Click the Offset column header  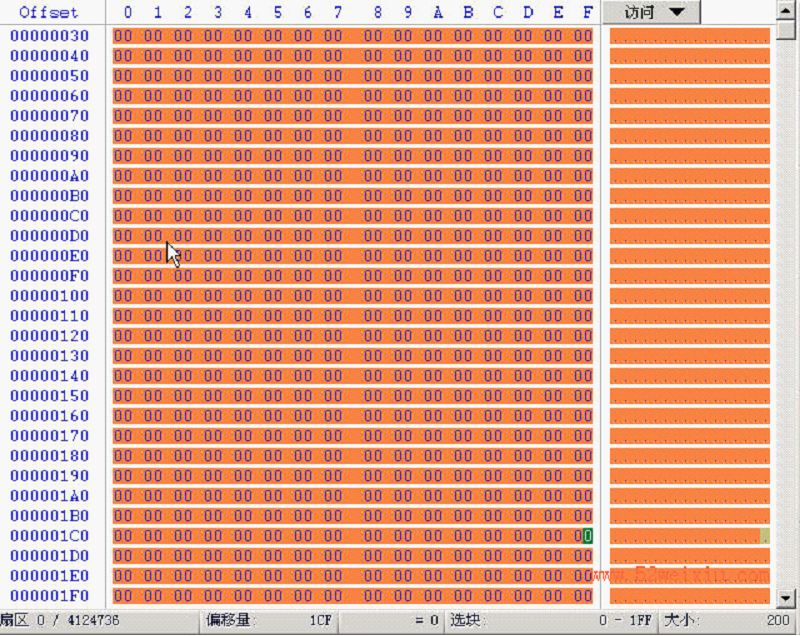49,12
